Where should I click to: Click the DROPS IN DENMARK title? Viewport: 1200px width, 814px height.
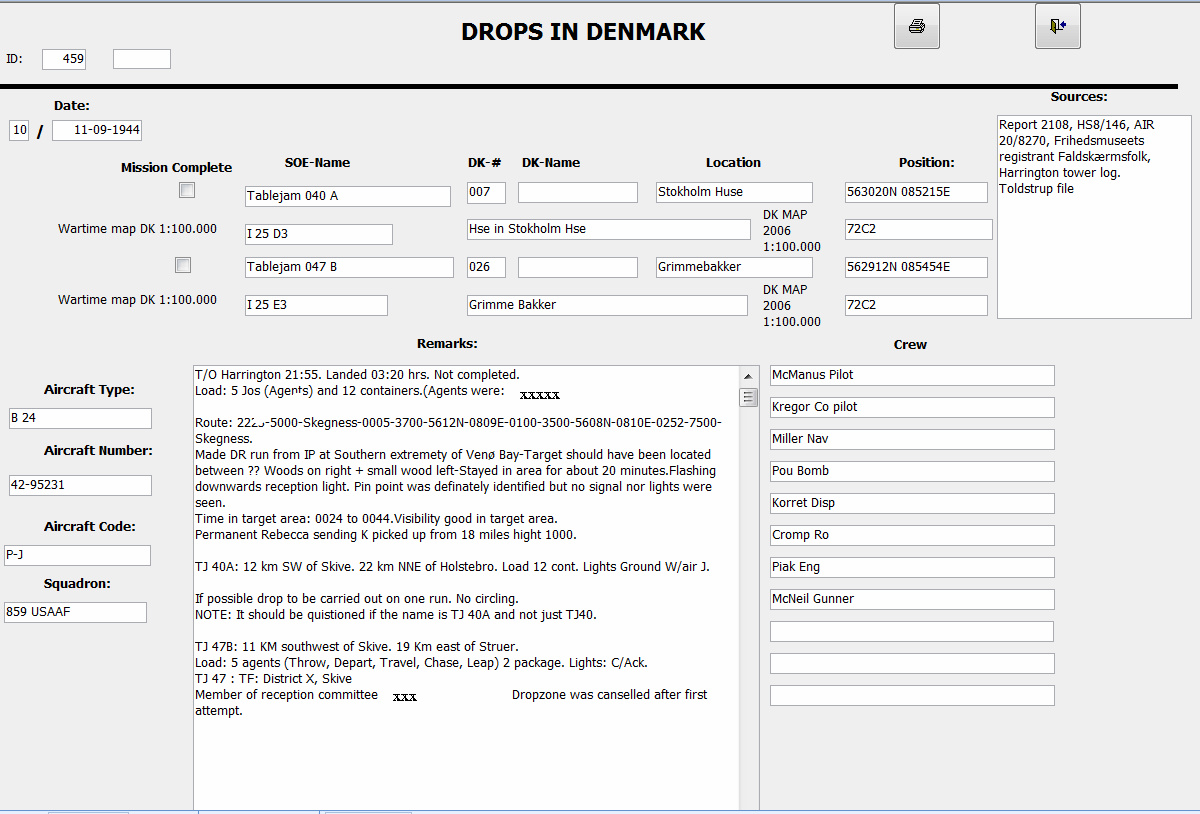tap(583, 32)
